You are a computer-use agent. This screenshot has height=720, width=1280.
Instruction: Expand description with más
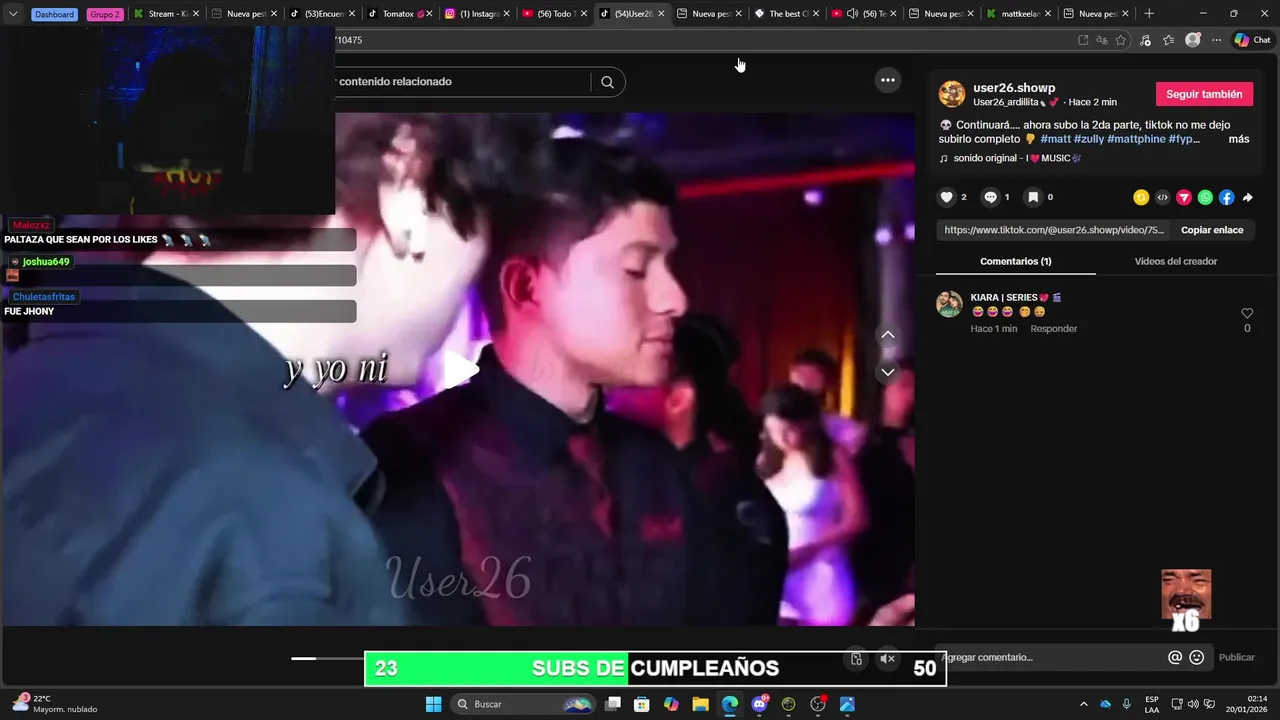(x=1239, y=139)
